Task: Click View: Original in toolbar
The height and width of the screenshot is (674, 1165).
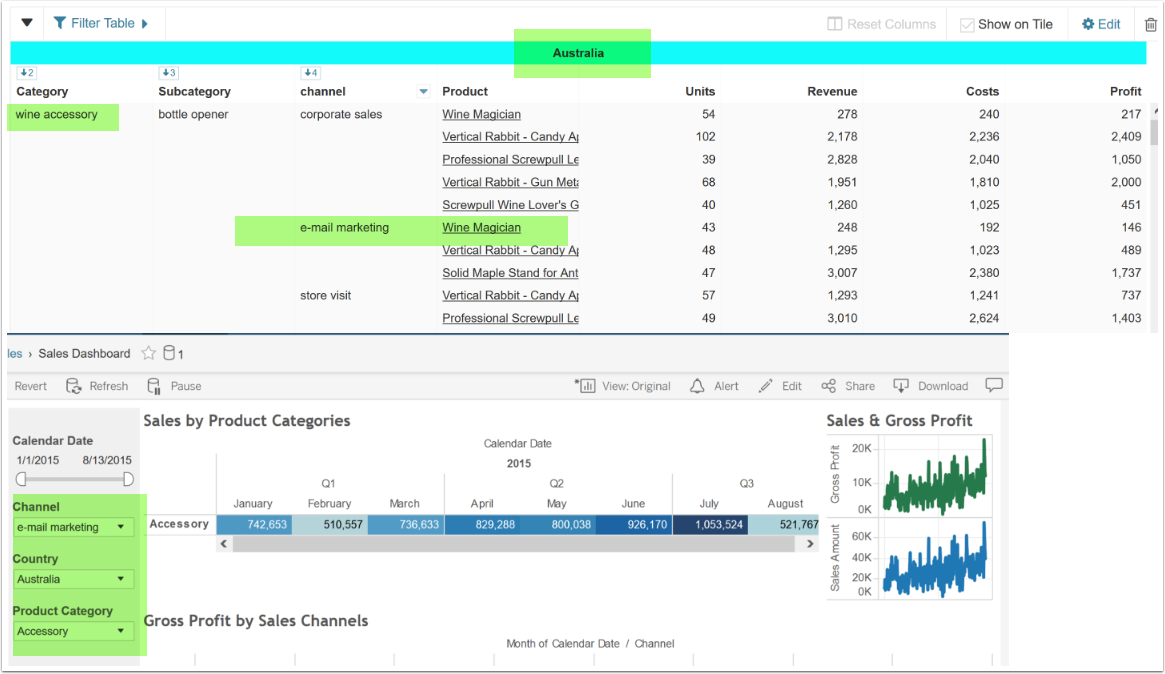Action: tap(625, 386)
